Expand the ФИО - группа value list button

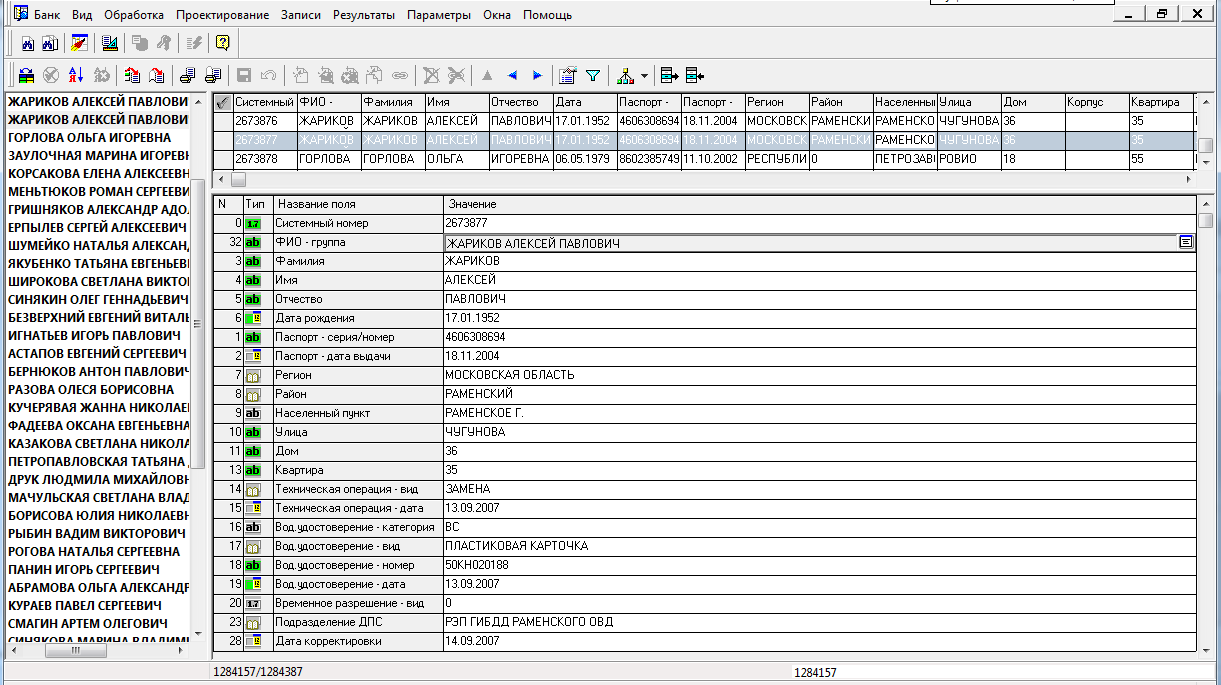(1186, 242)
